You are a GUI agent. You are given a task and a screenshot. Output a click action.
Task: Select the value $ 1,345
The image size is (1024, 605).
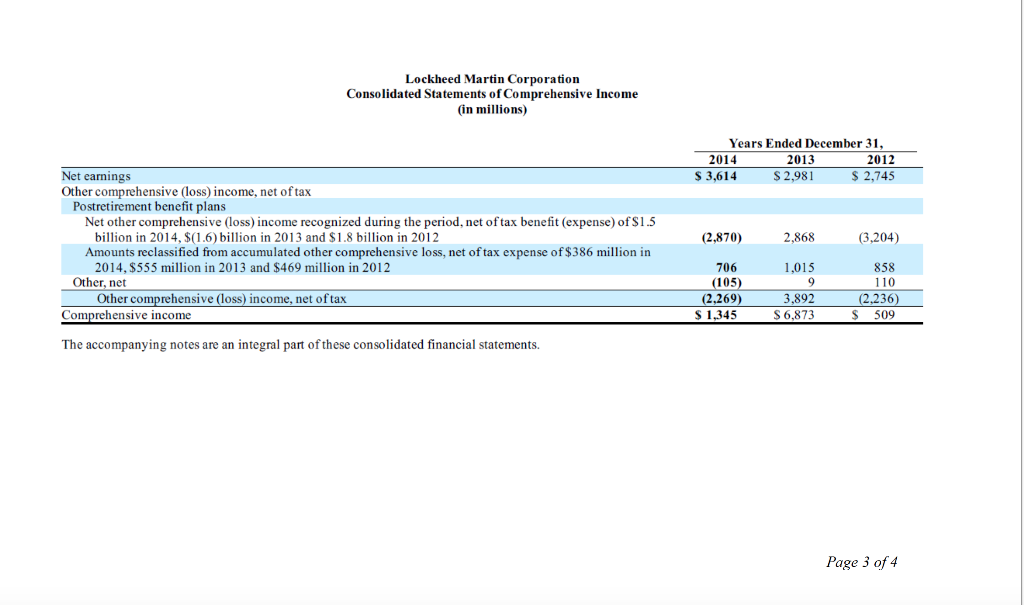717,314
